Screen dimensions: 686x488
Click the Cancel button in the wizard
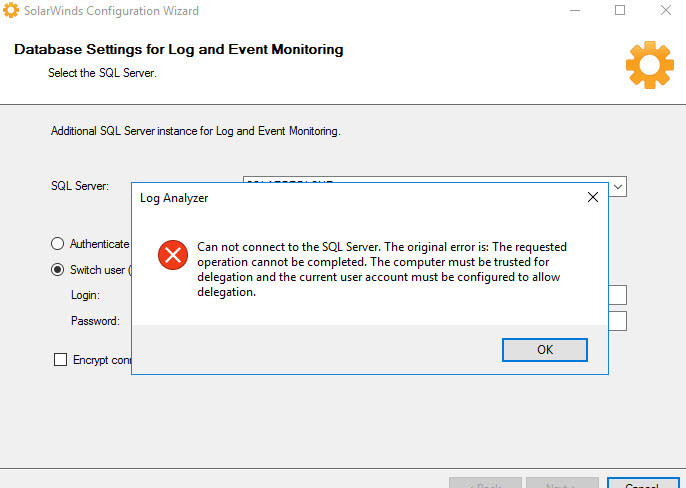click(643, 483)
